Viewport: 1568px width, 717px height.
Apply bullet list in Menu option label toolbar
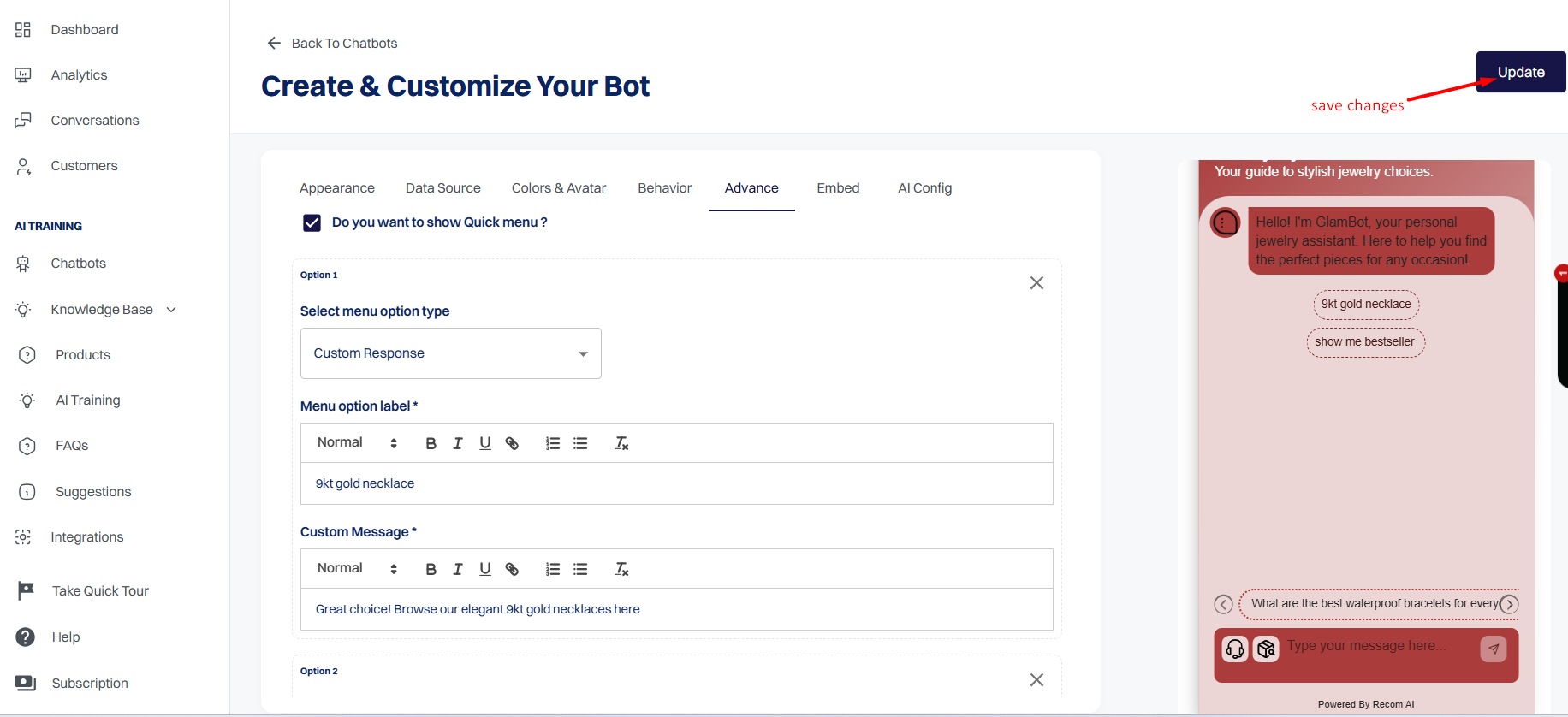580,443
